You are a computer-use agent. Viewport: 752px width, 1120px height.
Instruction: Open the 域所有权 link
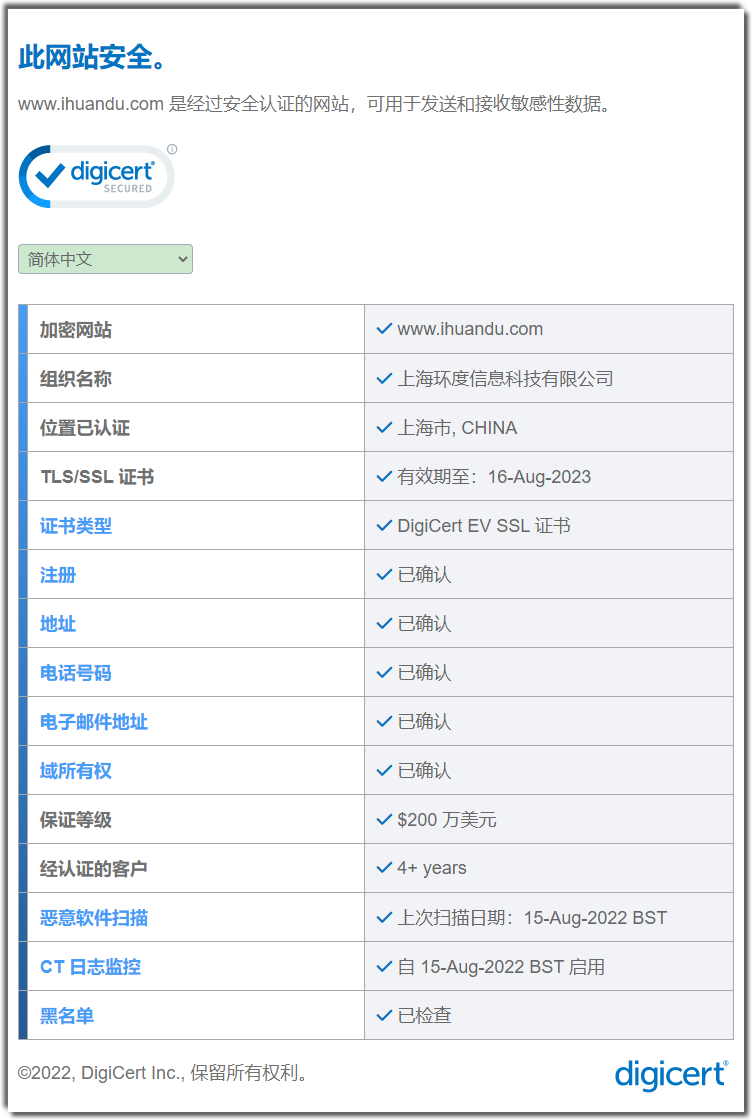coord(76,771)
